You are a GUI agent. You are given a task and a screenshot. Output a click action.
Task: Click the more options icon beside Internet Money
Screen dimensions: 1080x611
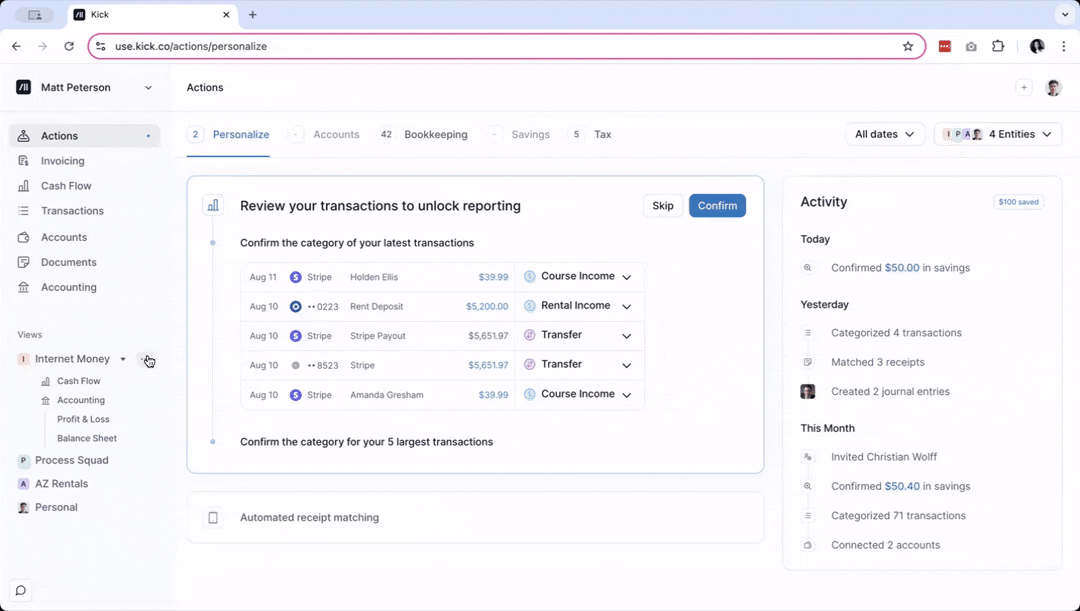point(145,359)
